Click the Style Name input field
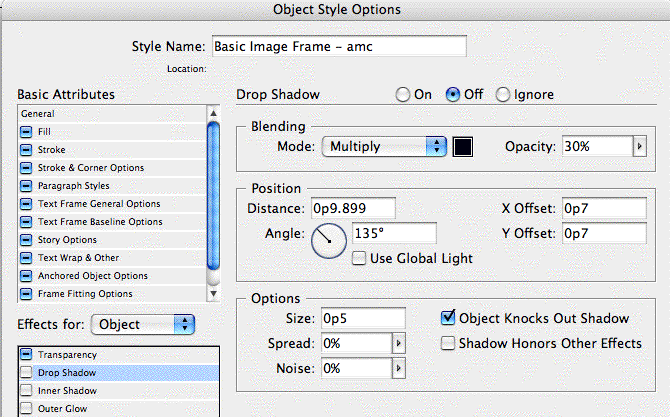This screenshot has width=670, height=417. 339,46
